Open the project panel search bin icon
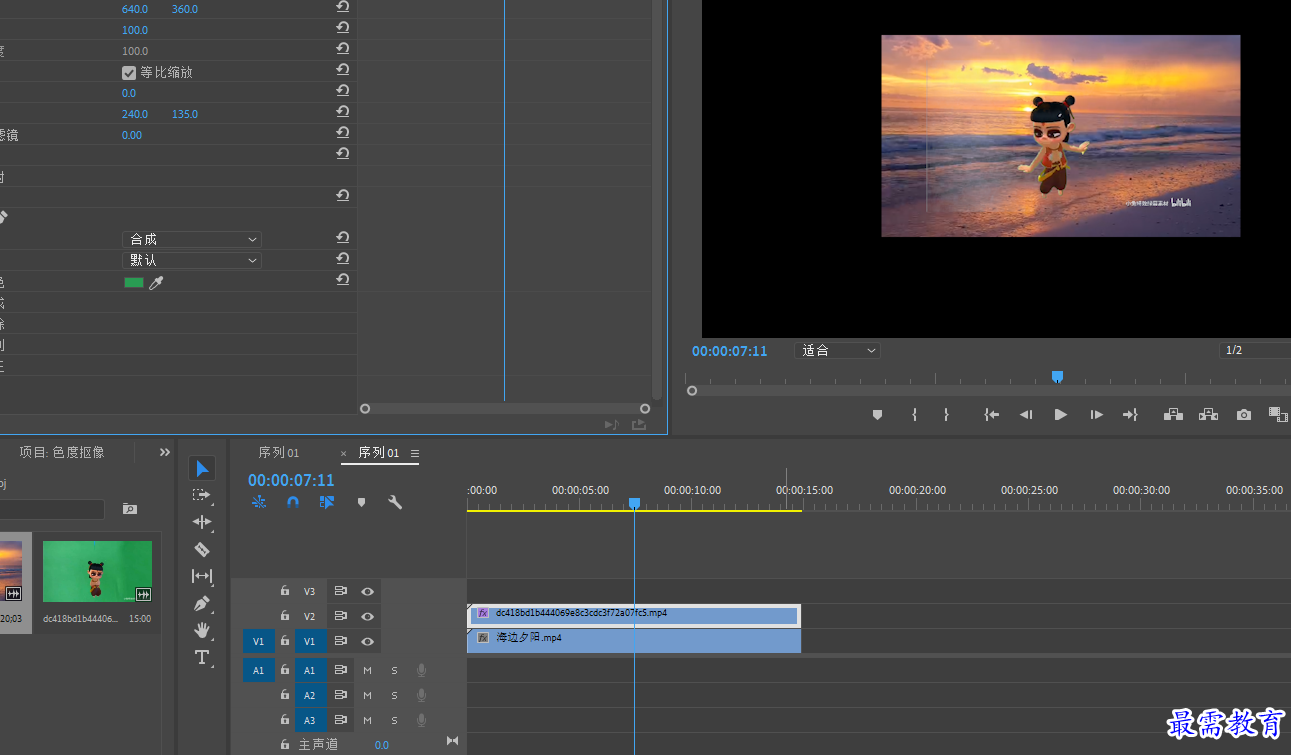Screen dimensions: 1291x755 130,509
